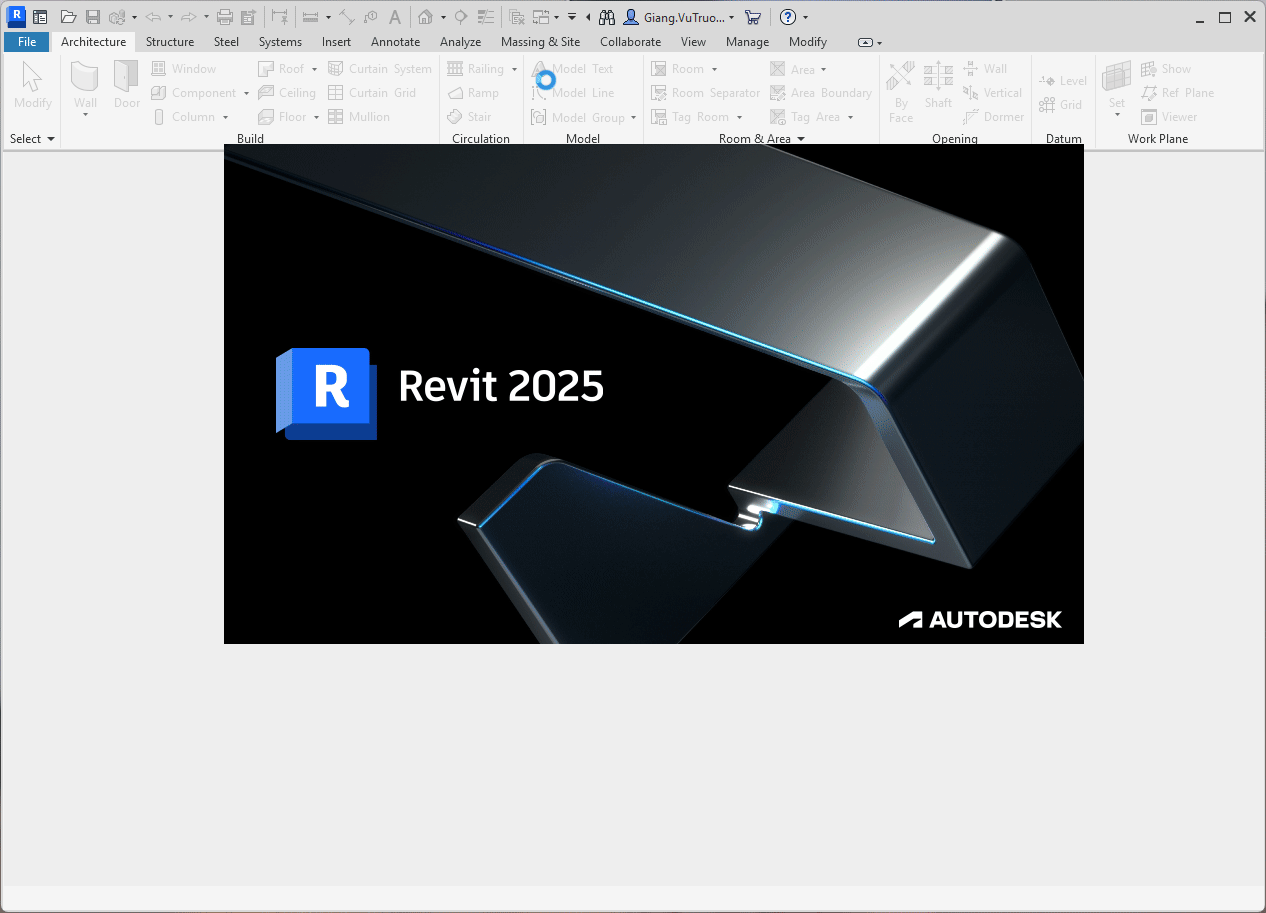Image resolution: width=1266 pixels, height=913 pixels.
Task: Click the Ref Plane tool
Action: 1177,93
